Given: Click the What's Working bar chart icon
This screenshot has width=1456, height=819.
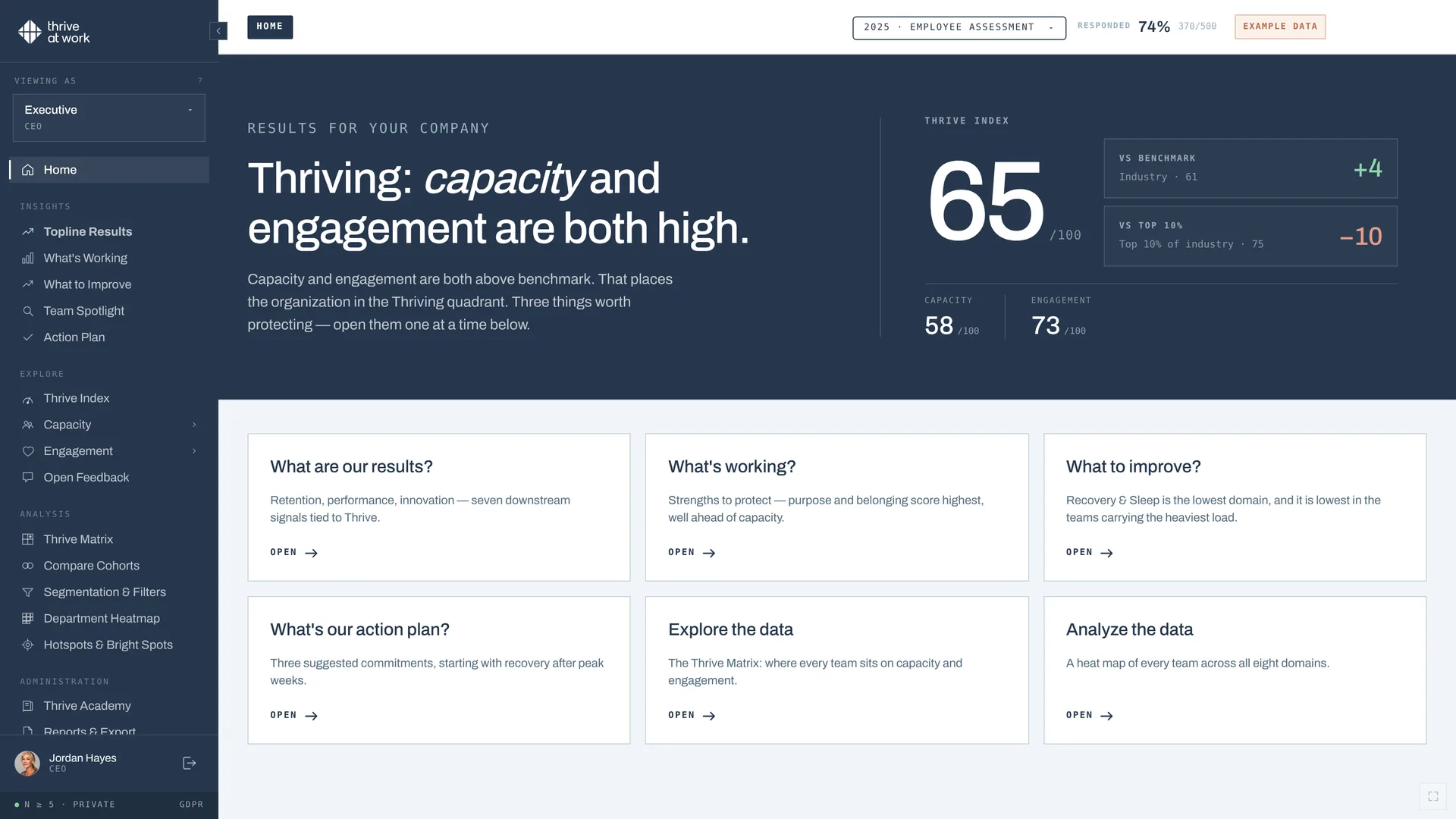Looking at the screenshot, I should coord(28,258).
